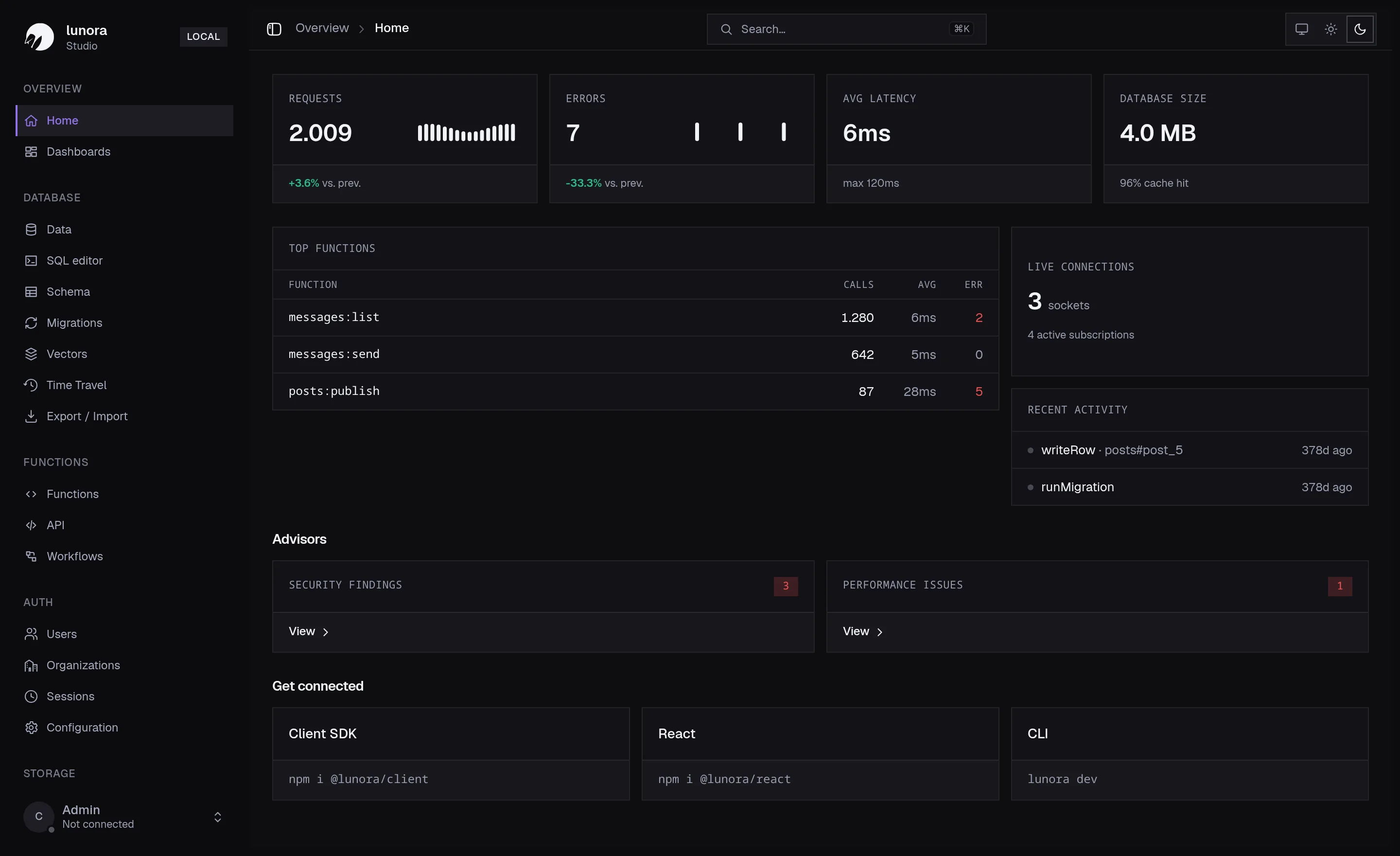The width and height of the screenshot is (1400, 856).
Task: Click the Vectors layers icon
Action: (31, 354)
